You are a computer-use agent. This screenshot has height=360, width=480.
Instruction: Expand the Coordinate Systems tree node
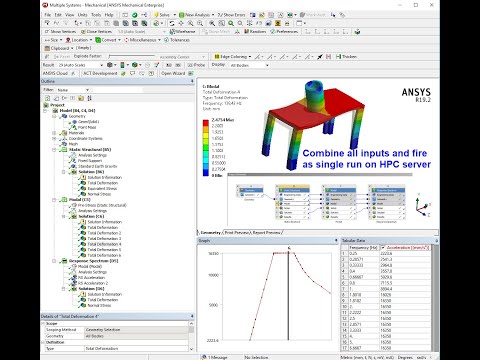[x=54, y=138]
